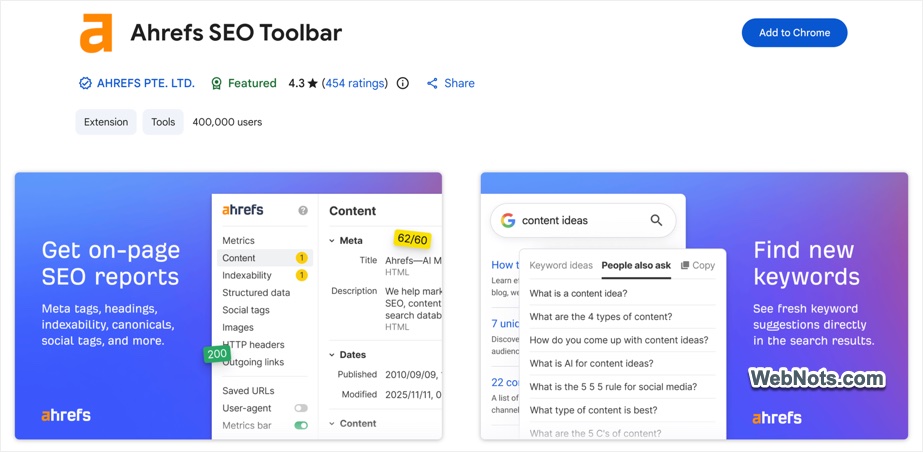Click the help question mark in Ahrefs panel
This screenshot has height=452, width=923.
click(303, 210)
